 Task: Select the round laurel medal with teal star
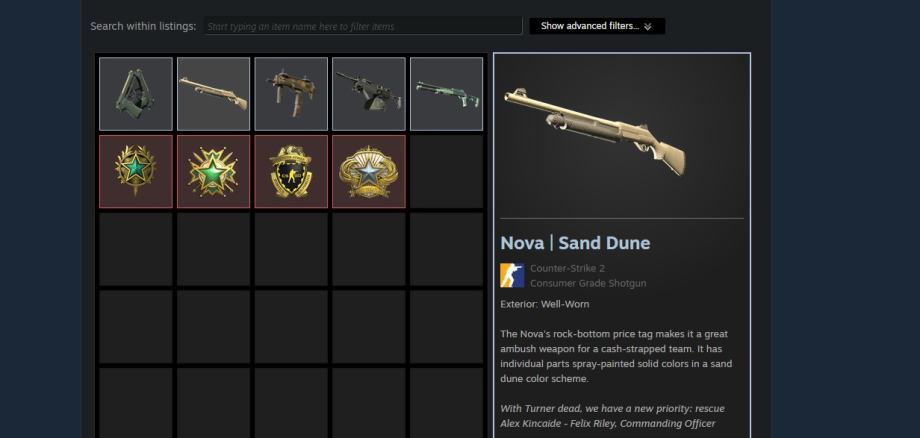pos(136,171)
